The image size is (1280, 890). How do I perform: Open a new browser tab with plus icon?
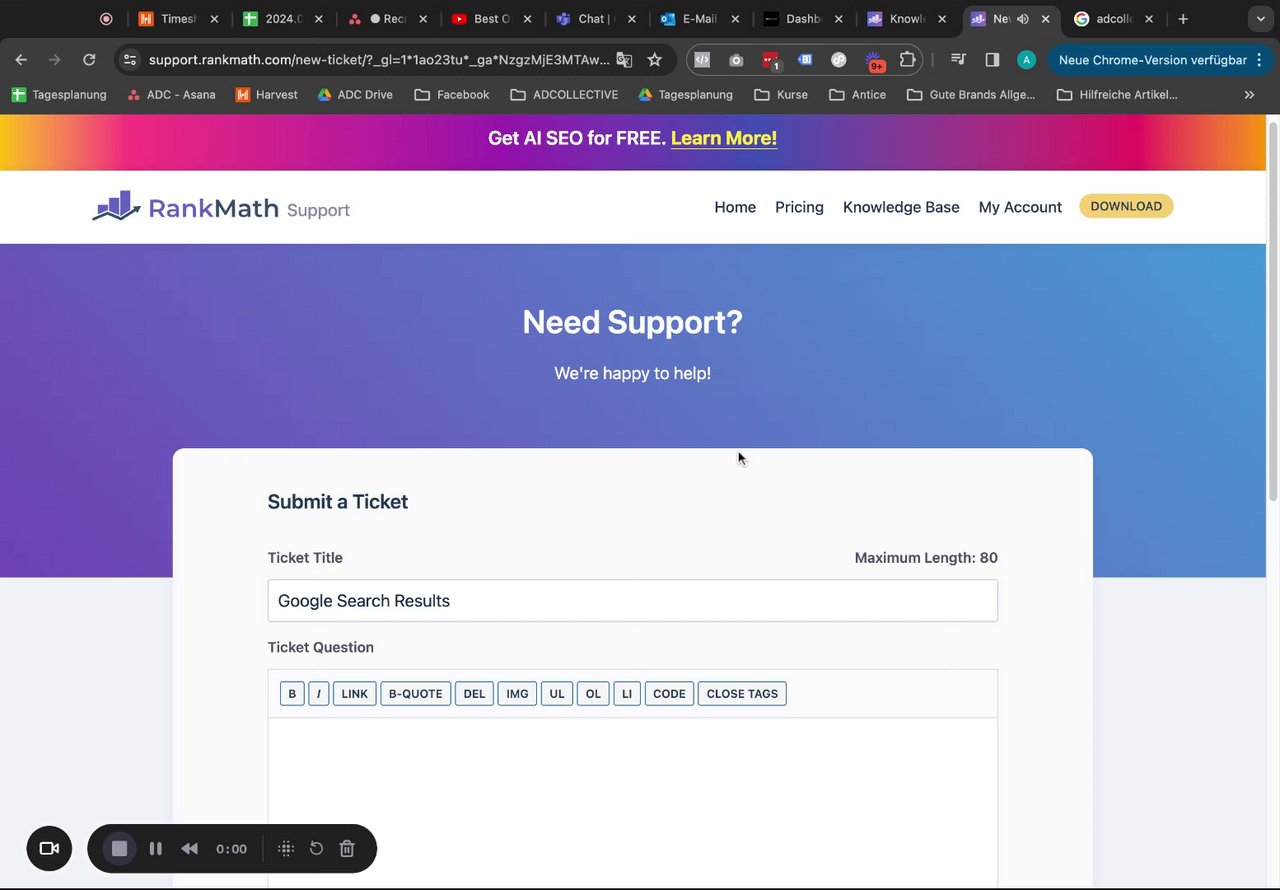pyautogui.click(x=1183, y=18)
